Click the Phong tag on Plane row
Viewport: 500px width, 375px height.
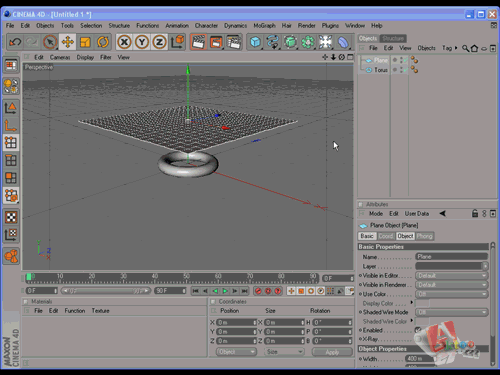tap(414, 60)
